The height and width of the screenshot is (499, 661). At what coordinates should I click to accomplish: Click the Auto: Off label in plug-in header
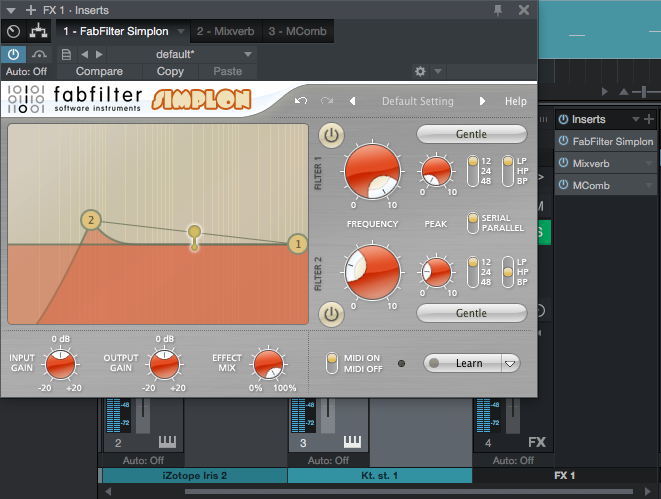pos(26,72)
